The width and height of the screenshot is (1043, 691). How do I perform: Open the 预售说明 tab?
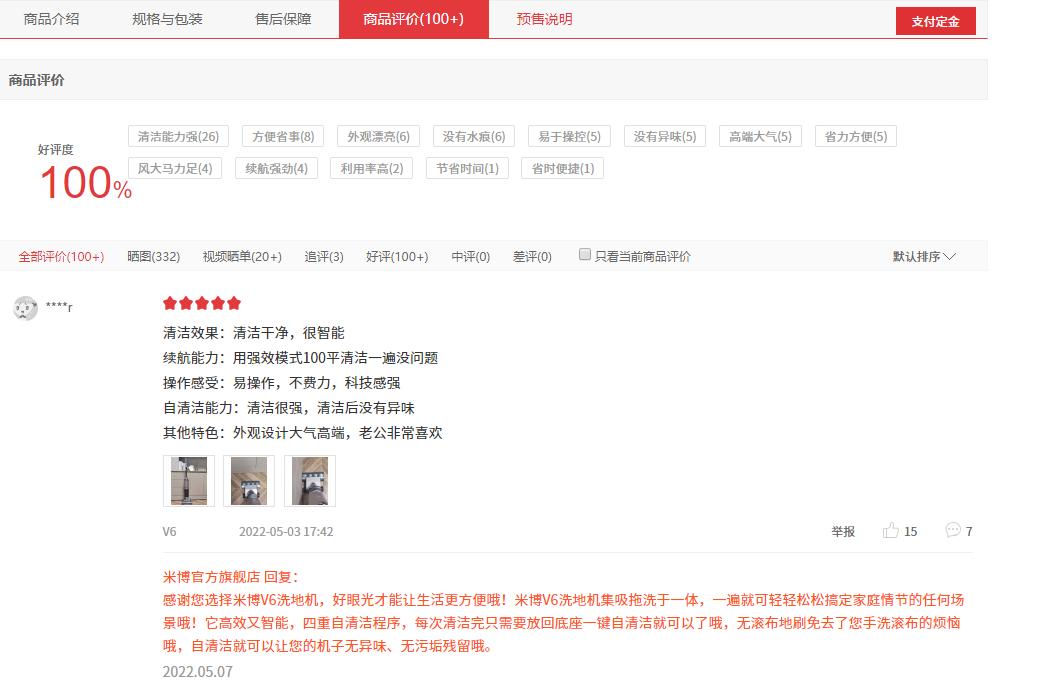click(543, 18)
